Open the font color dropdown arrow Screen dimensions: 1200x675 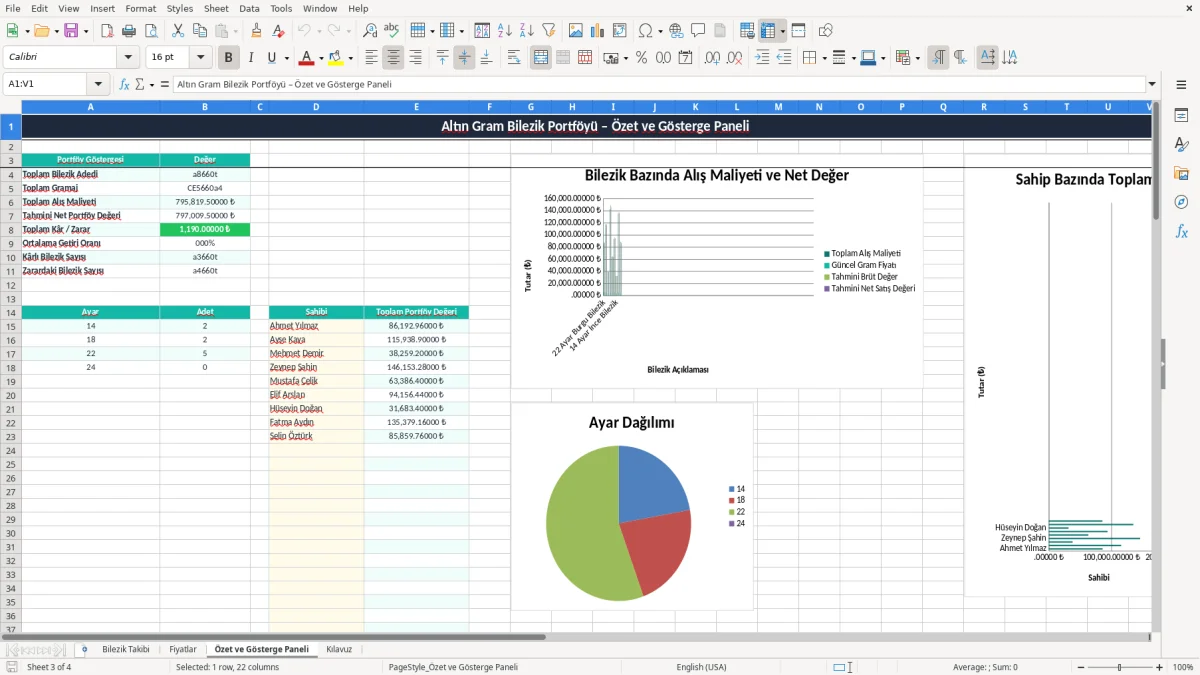(321, 58)
